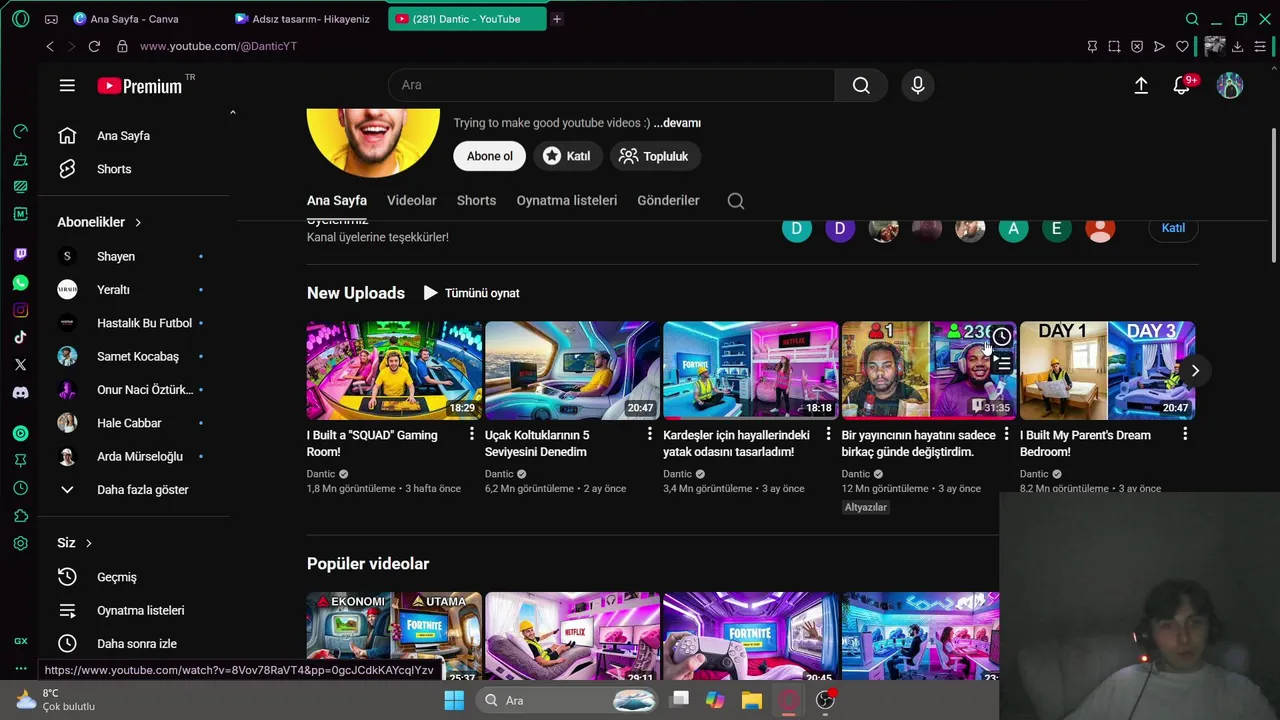Switch to Shorts channel tab
This screenshot has height=720, width=1280.
click(x=476, y=200)
